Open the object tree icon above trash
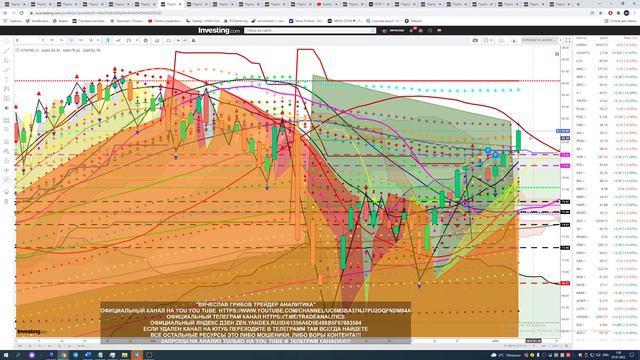 click(x=6, y=191)
